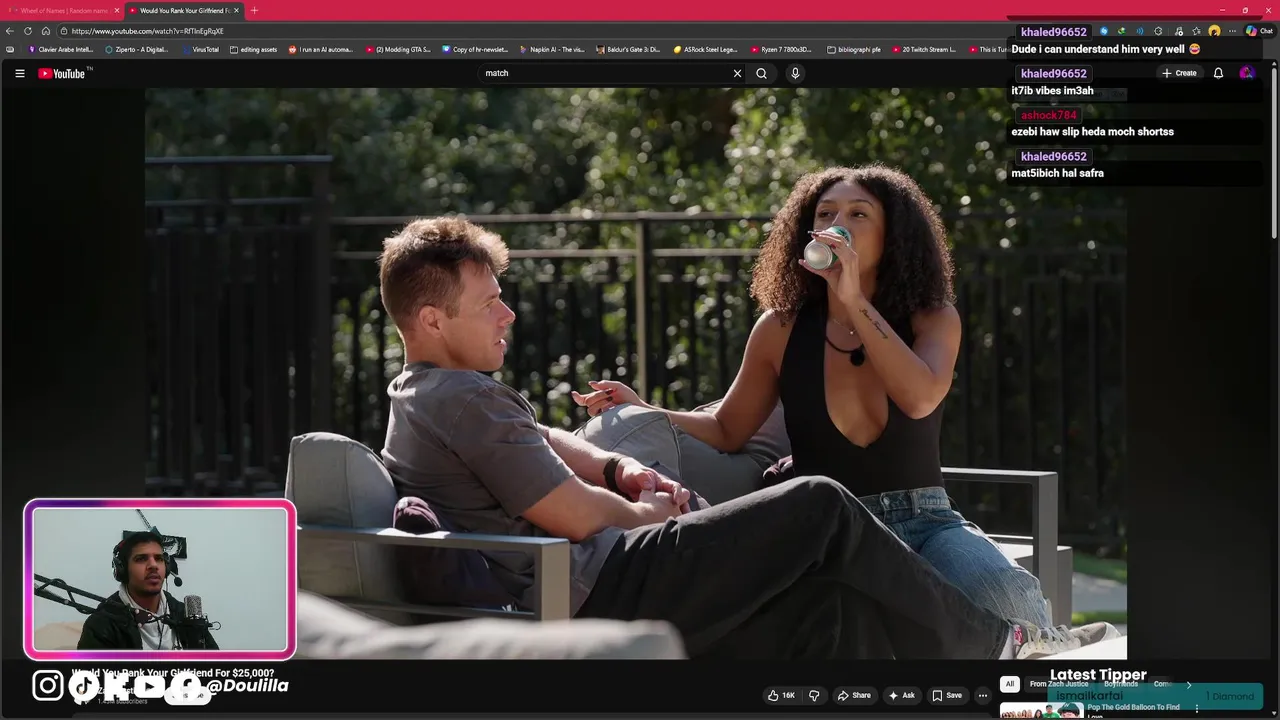Open browser settings three-dot menu
The height and width of the screenshot is (720, 1280).
(1231, 31)
